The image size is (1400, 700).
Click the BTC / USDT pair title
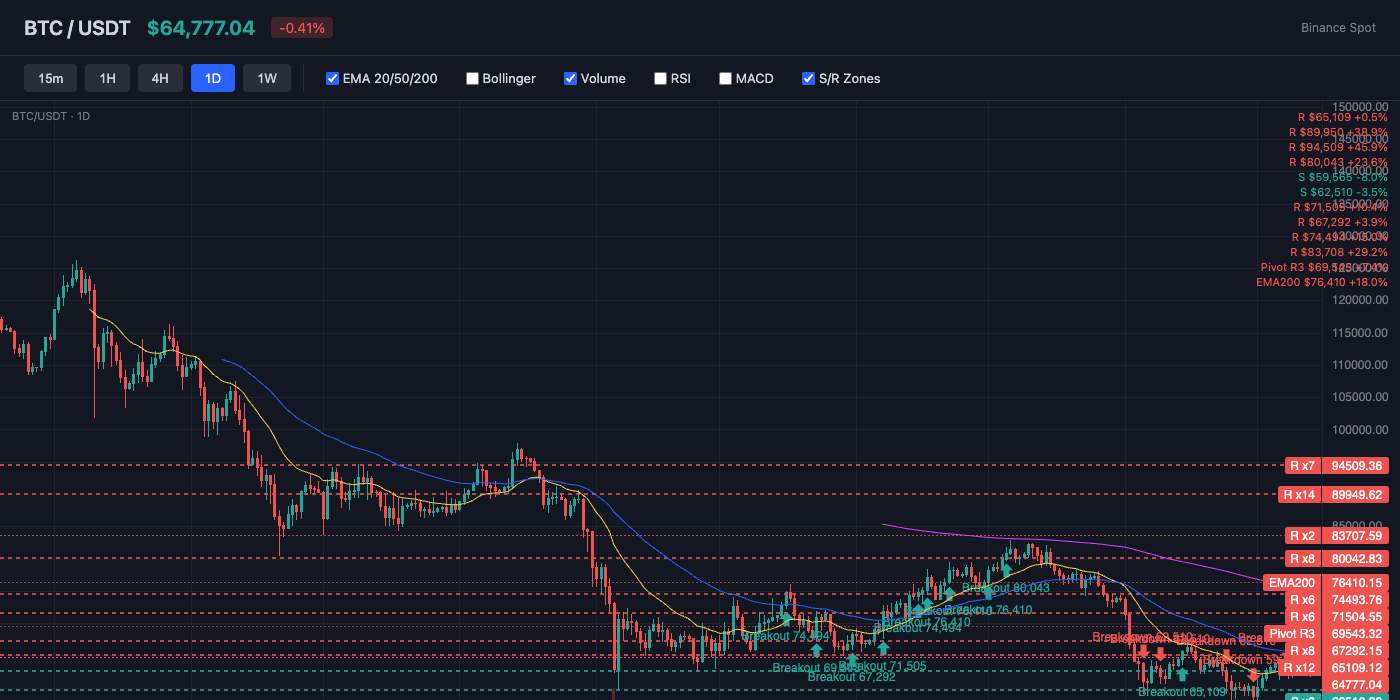[77, 28]
